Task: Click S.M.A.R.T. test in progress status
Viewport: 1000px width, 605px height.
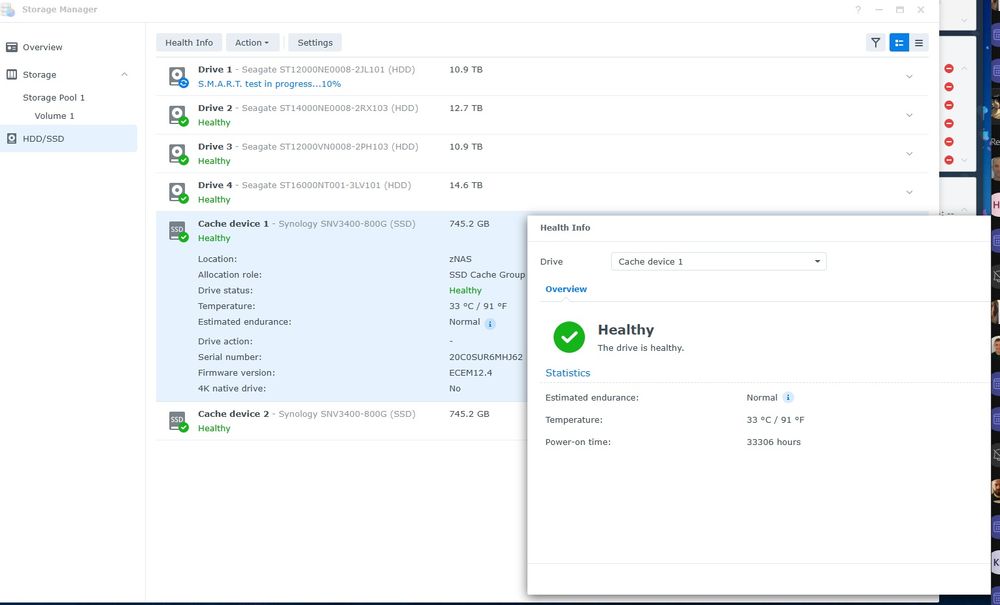Action: click(x=269, y=84)
